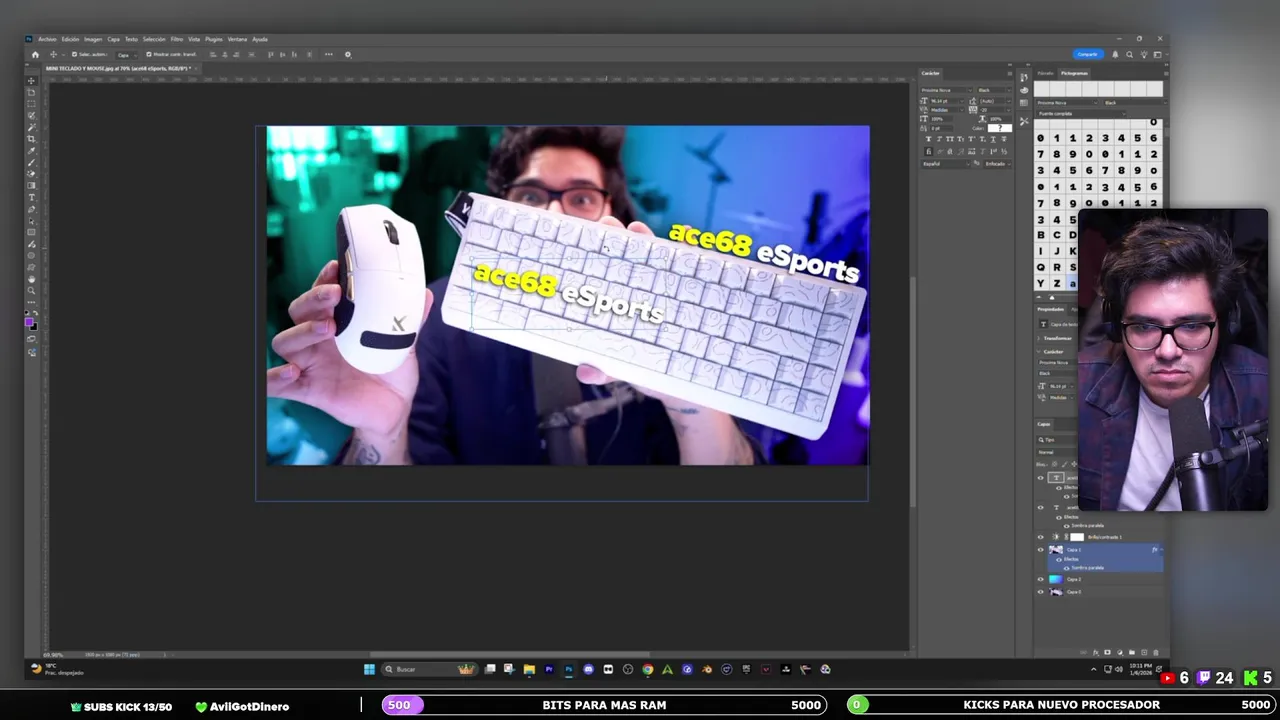Open the Filtro menu

pyautogui.click(x=177, y=40)
